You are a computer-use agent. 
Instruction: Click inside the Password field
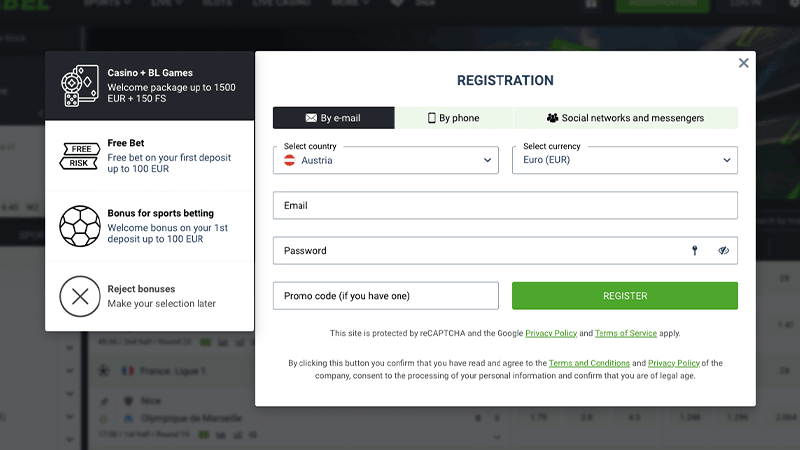[480, 251]
